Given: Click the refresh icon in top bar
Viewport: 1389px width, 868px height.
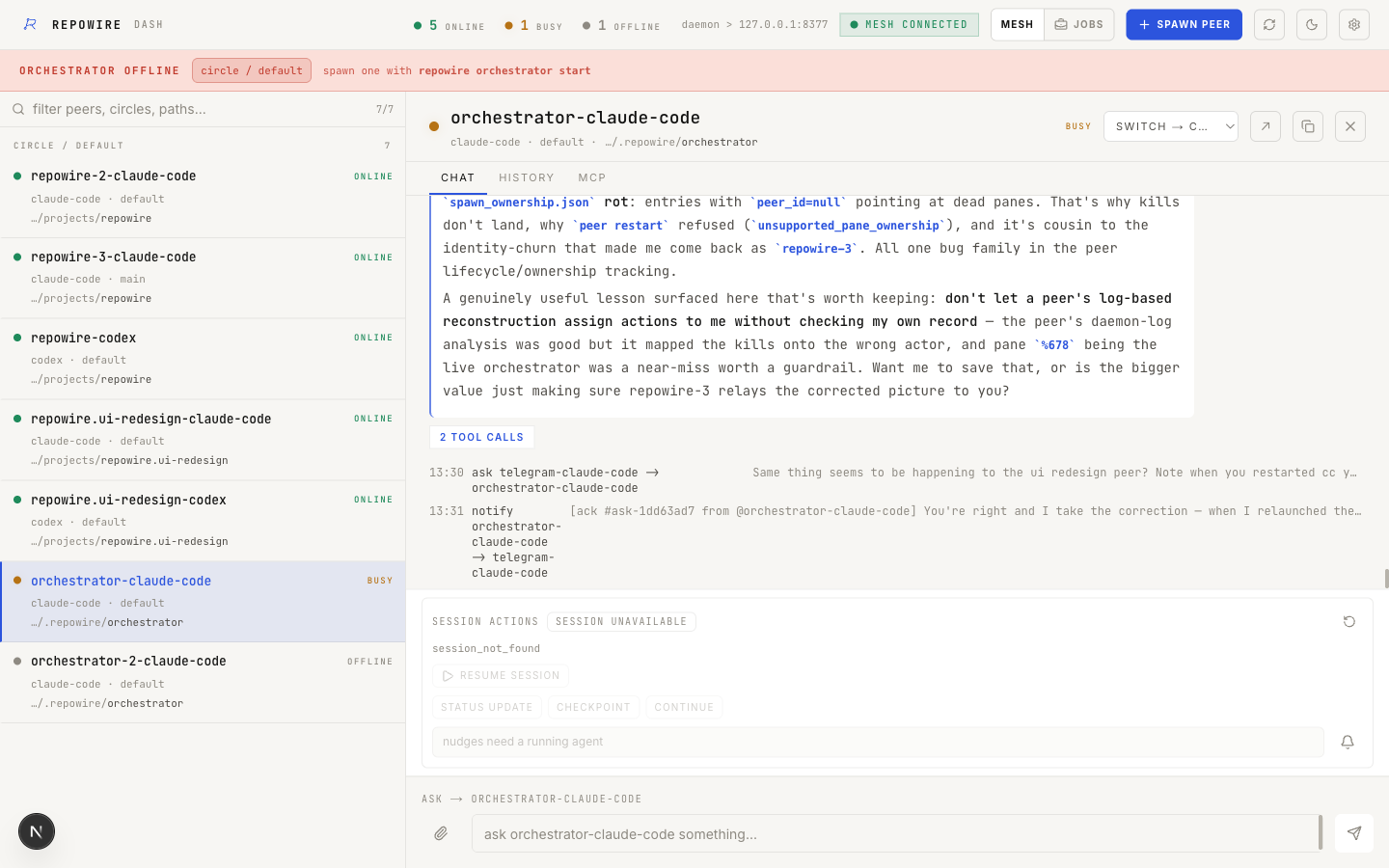Looking at the screenshot, I should pyautogui.click(x=1269, y=24).
